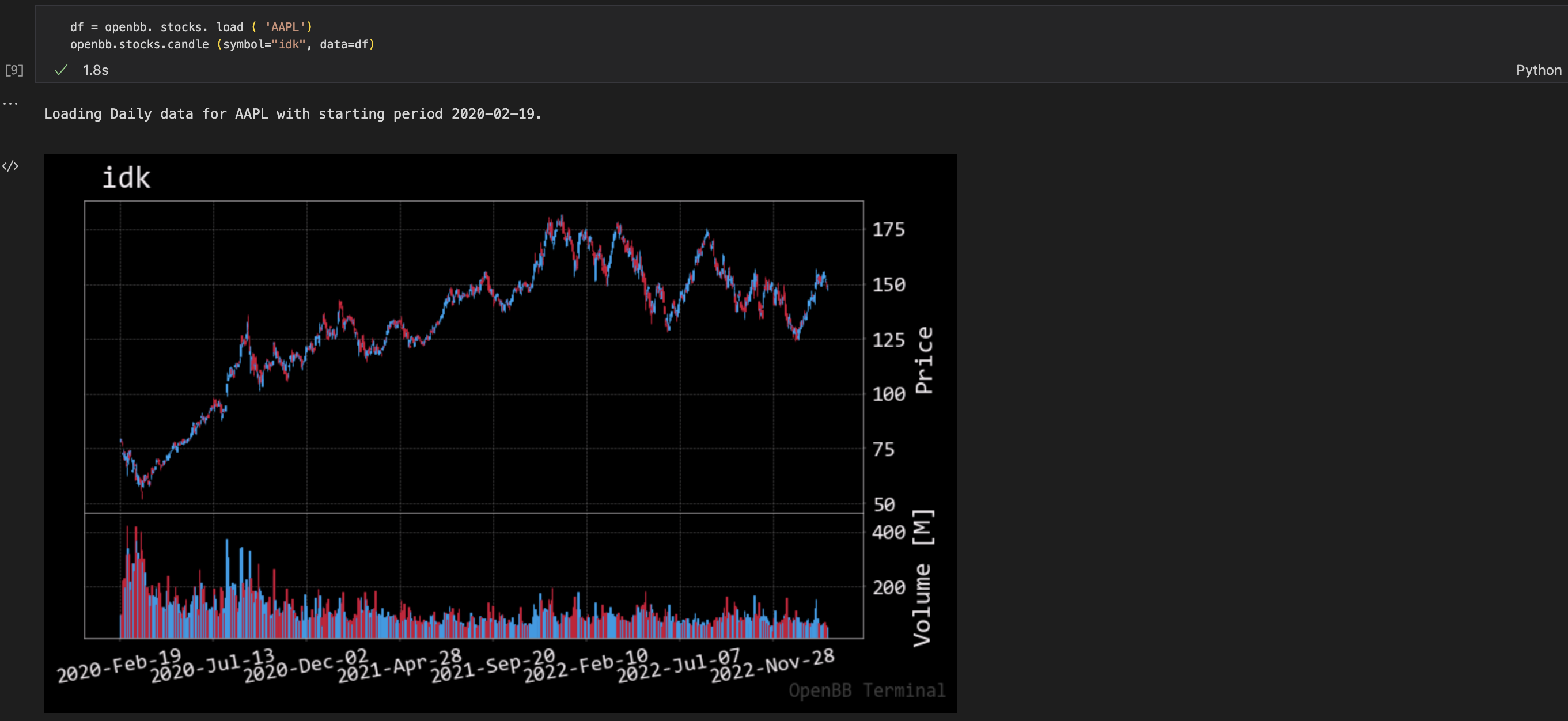Screen dimensions: 1568x721
Task: Click the chart title "idk"
Action: tap(126, 177)
